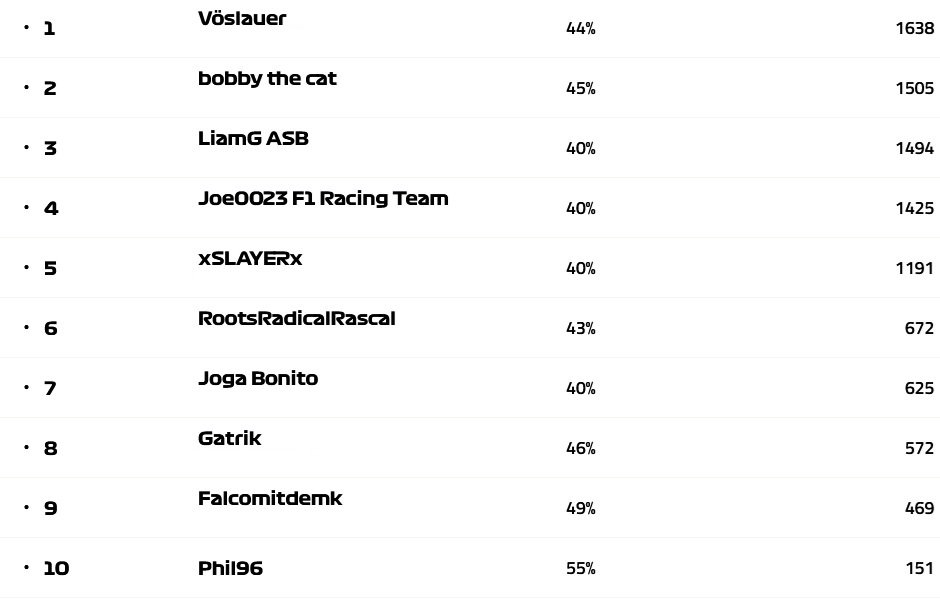Click the xSLAYERx team name
Screen dimensions: 940x601
click(250, 259)
